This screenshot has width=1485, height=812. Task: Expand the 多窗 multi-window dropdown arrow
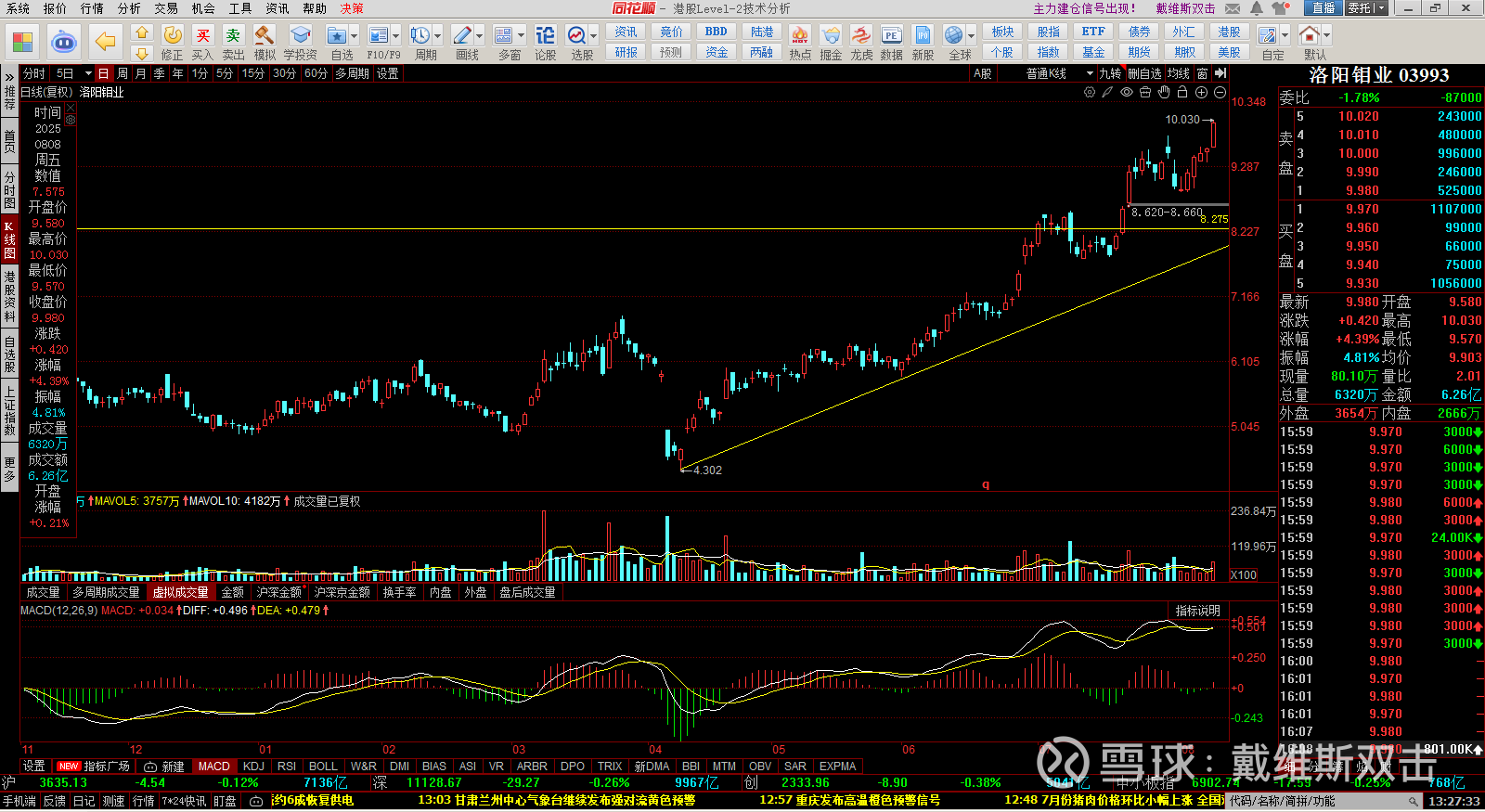coord(521,36)
